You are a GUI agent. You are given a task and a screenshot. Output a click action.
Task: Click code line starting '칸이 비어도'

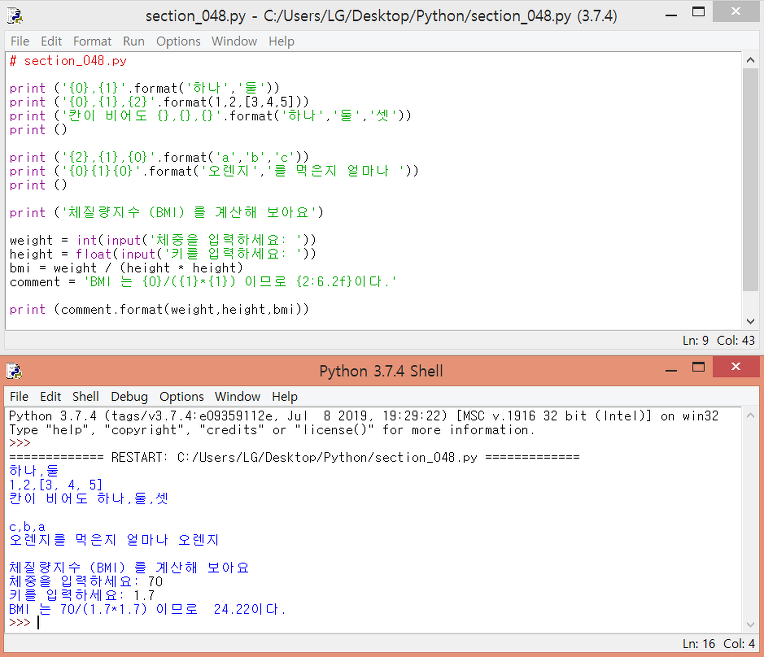(210, 116)
